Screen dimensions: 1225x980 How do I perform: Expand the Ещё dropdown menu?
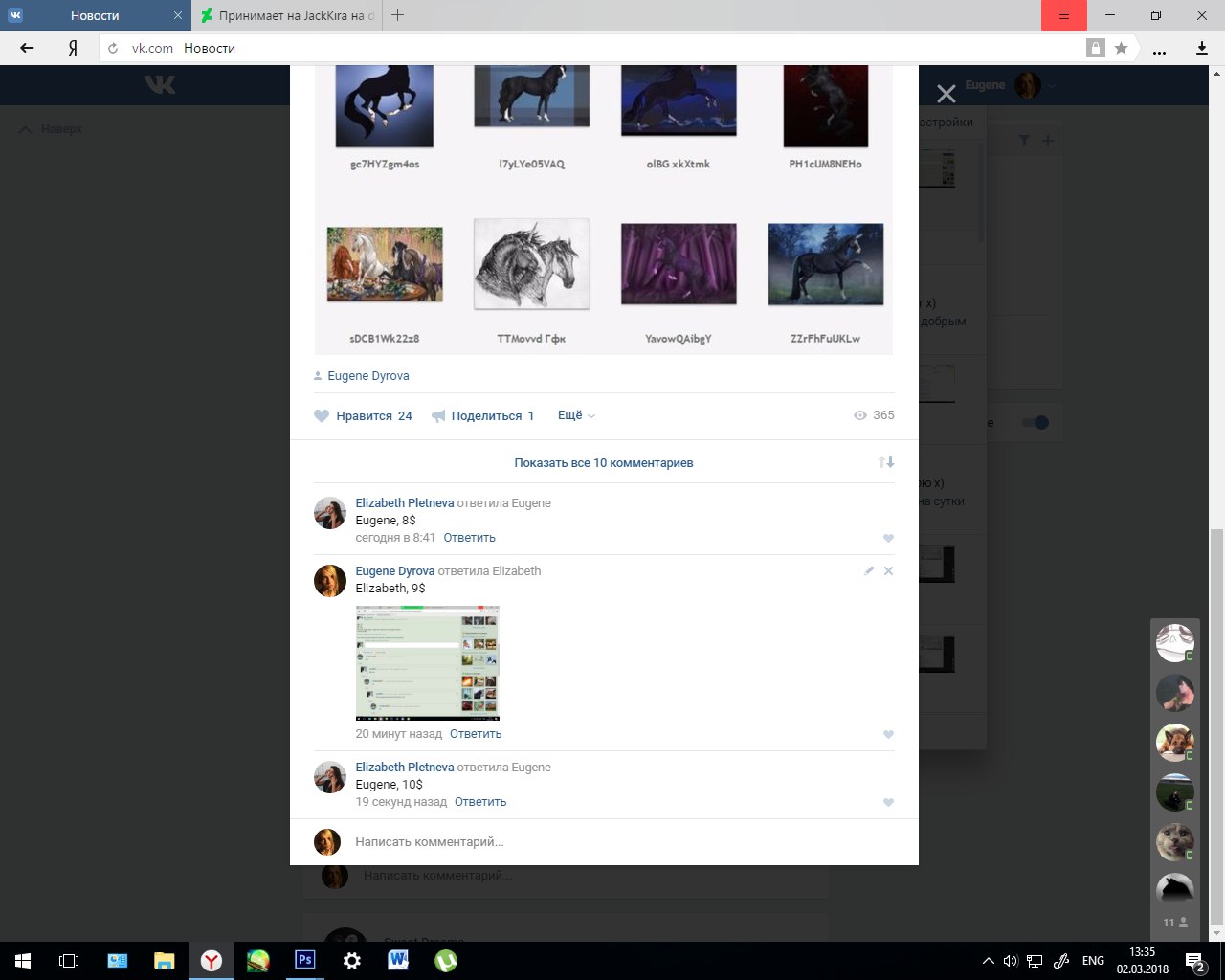(576, 415)
